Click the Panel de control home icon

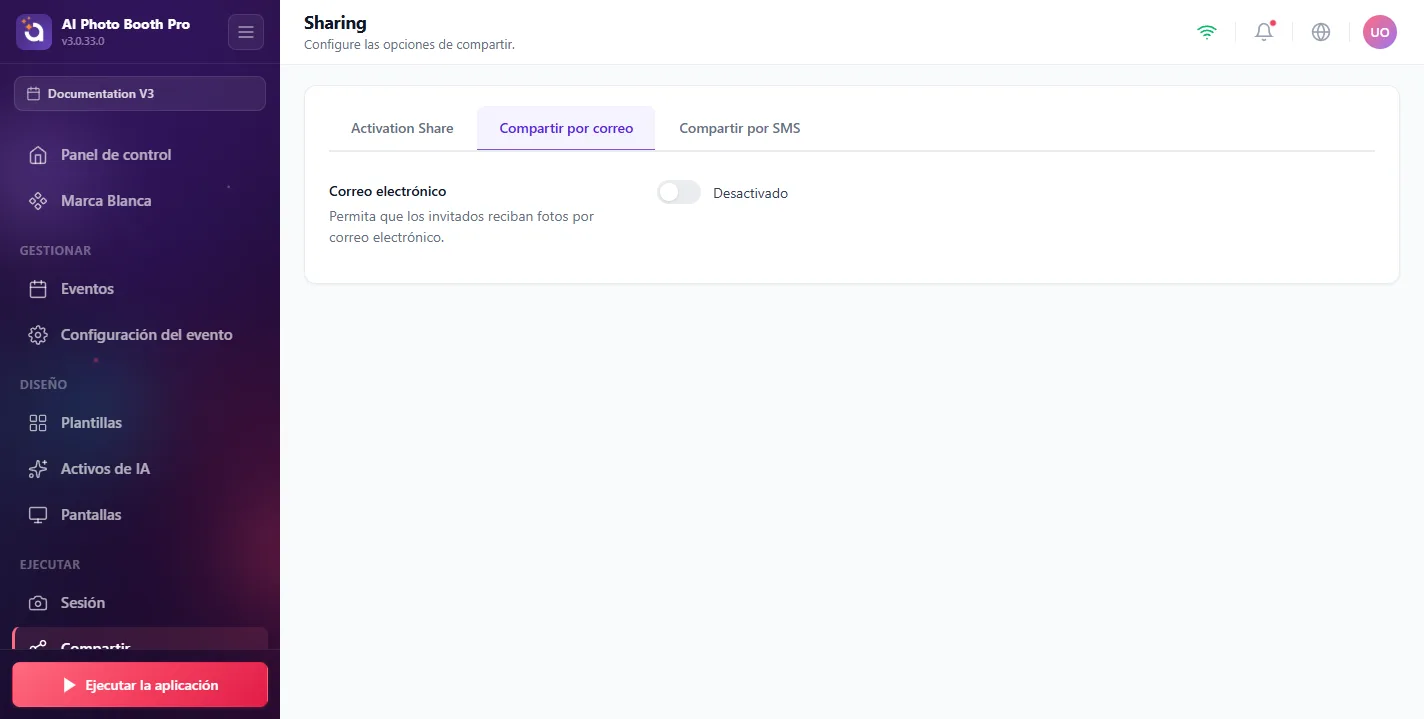click(38, 155)
